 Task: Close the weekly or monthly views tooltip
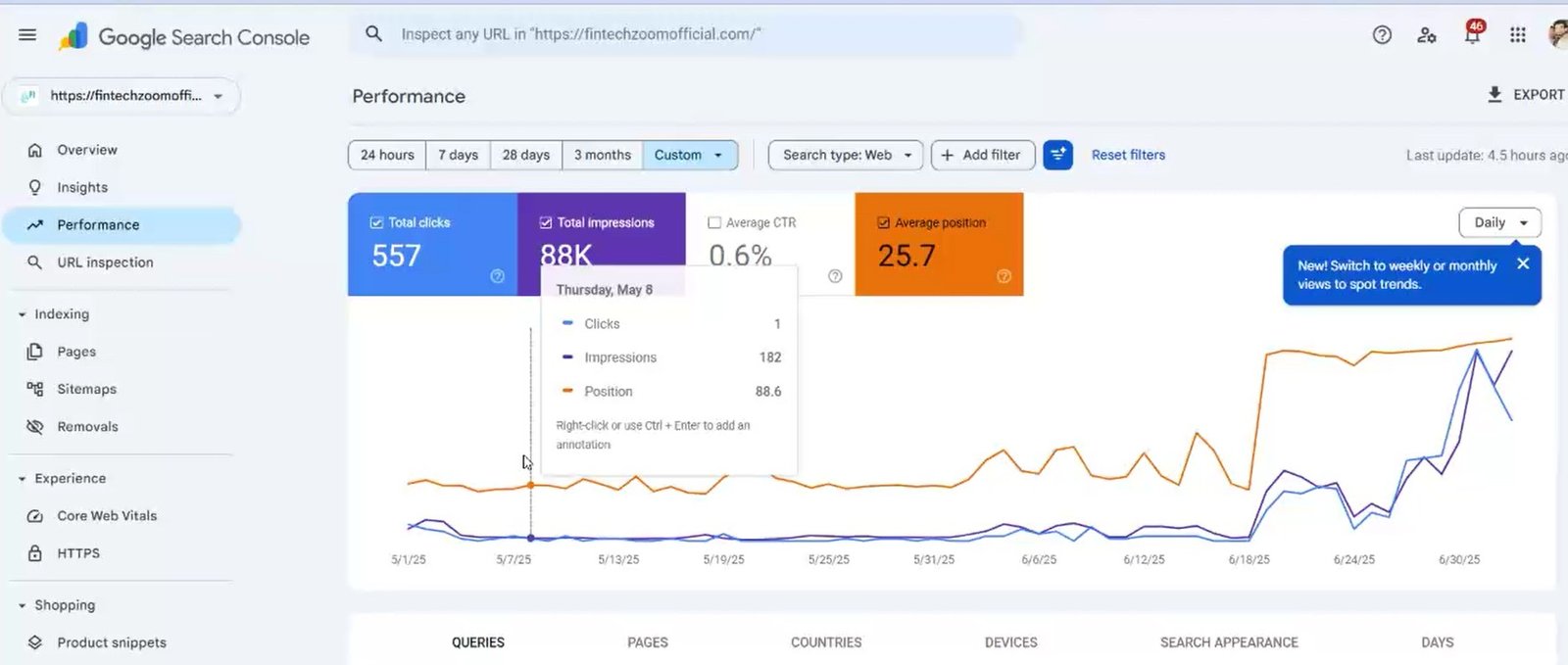[1523, 263]
